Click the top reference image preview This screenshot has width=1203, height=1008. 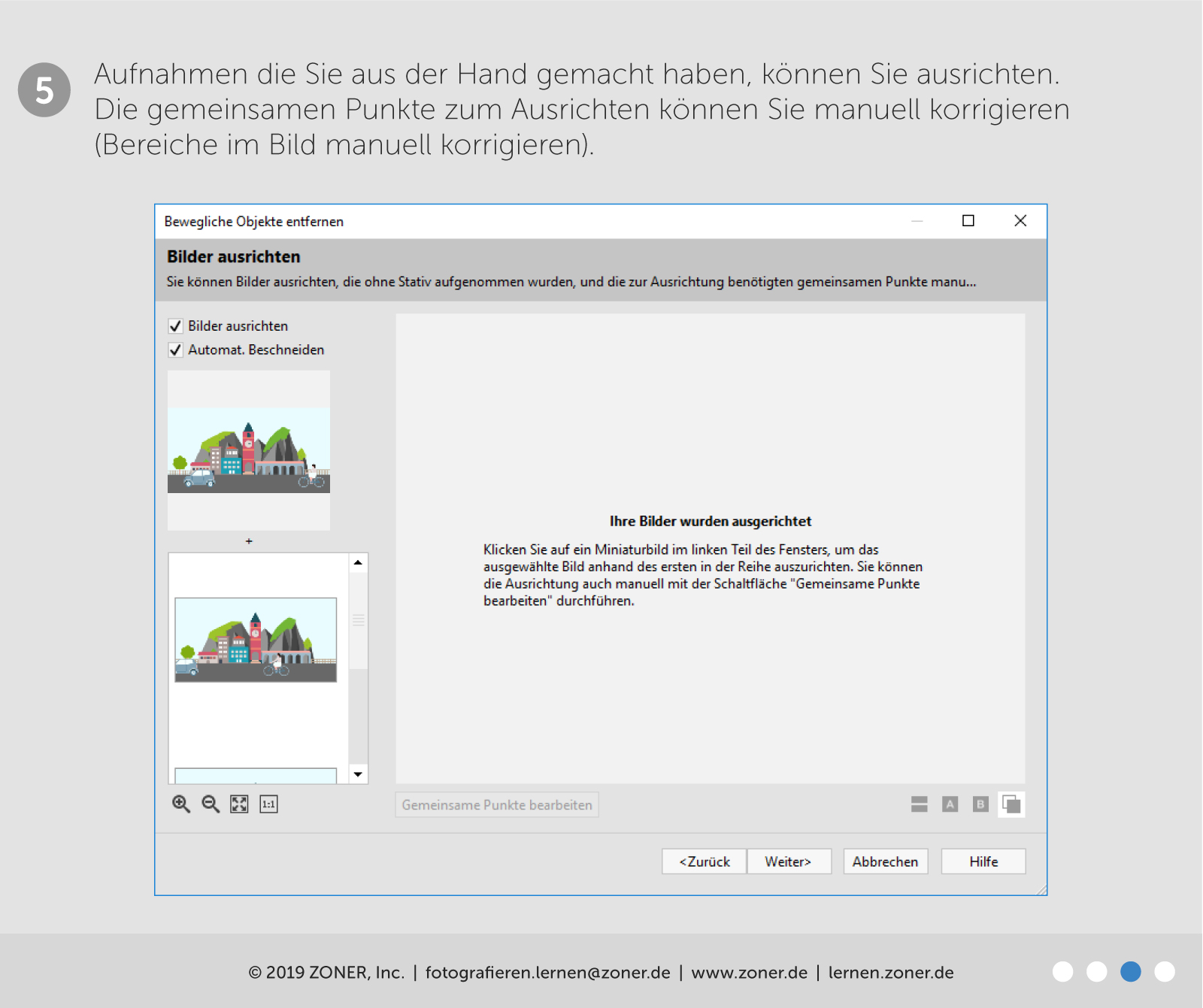point(249,450)
